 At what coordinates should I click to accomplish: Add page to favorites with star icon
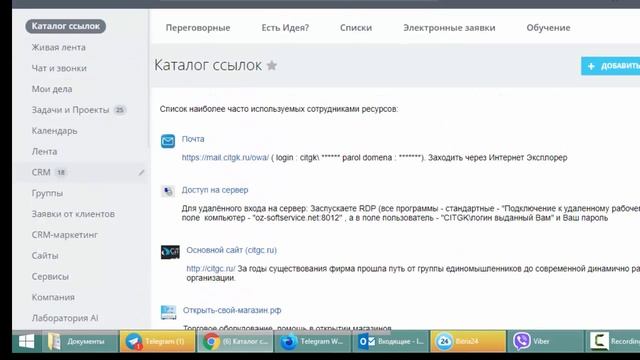(x=272, y=65)
